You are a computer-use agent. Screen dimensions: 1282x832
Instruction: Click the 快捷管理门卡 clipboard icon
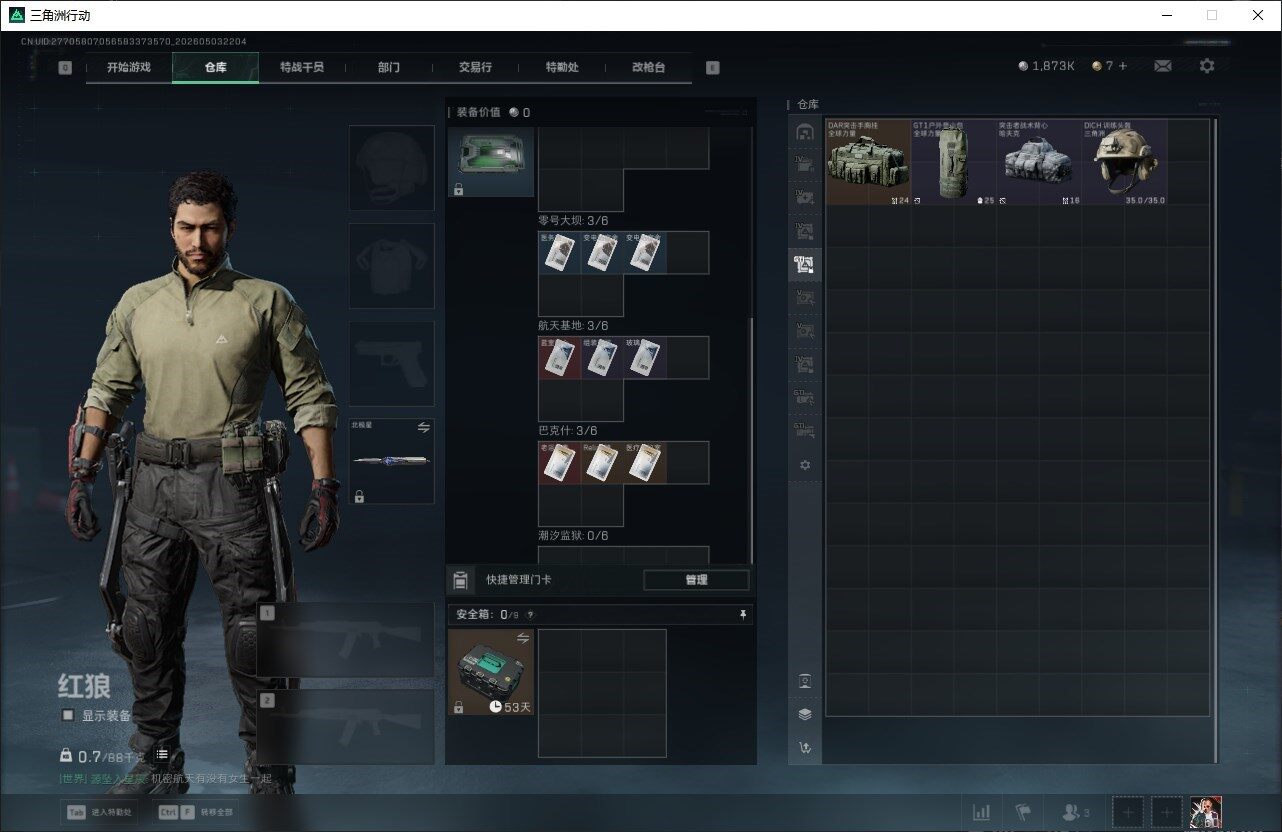click(x=461, y=580)
